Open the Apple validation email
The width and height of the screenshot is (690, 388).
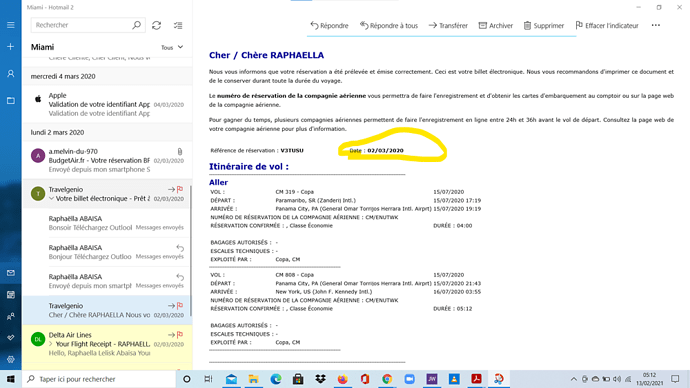107,104
